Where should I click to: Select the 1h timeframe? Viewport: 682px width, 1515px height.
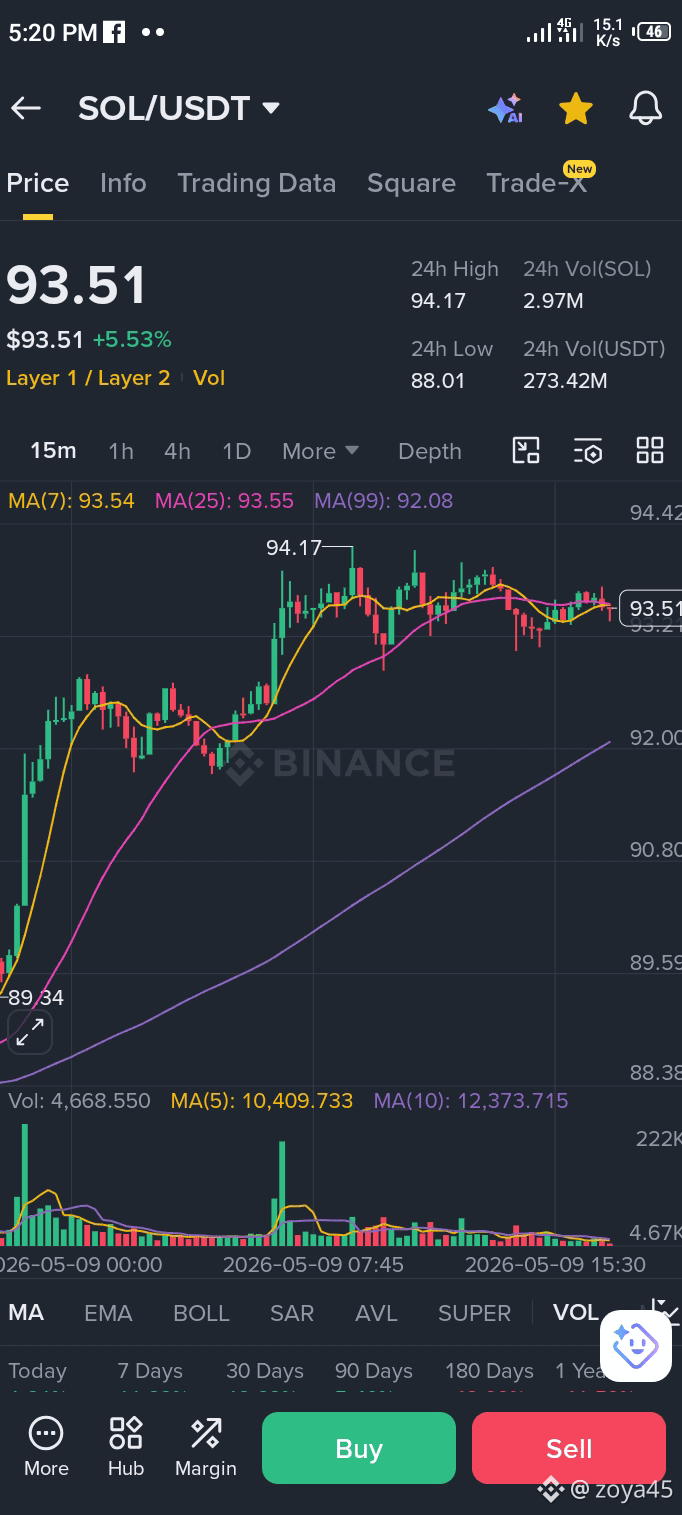click(121, 451)
